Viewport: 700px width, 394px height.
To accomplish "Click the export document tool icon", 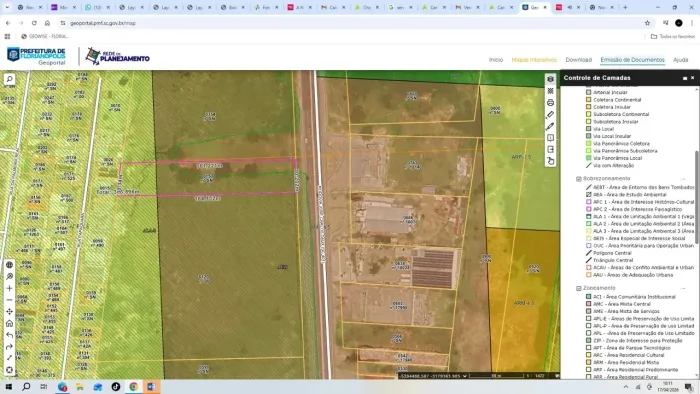I will click(550, 149).
